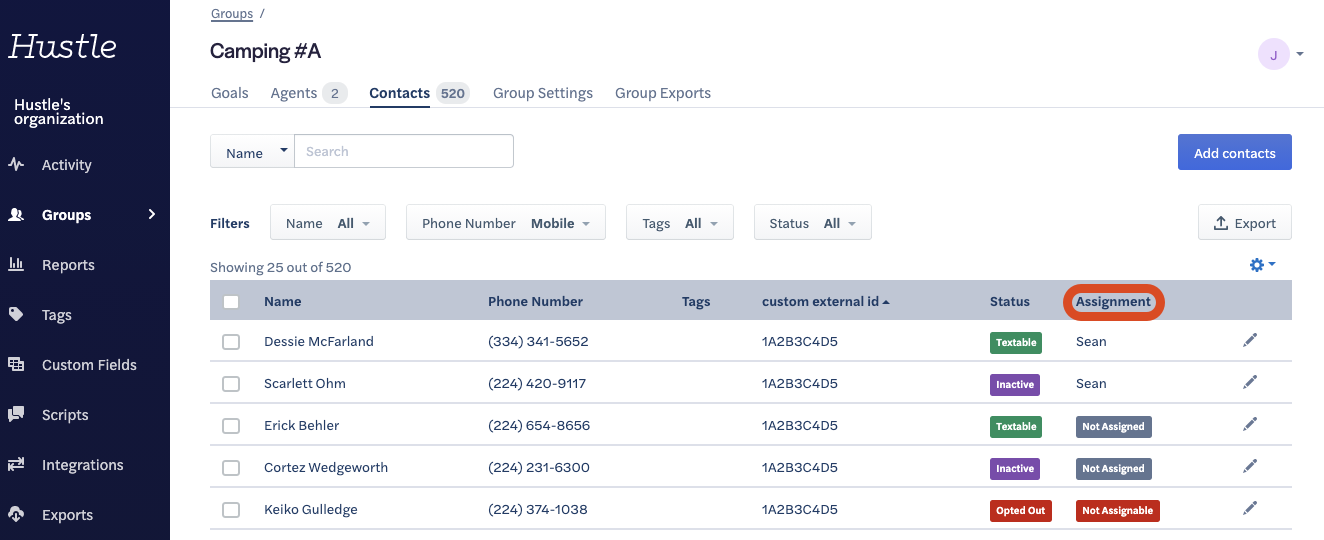Open the Tags All filter dropdown
This screenshot has height=540, width=1324.
pyautogui.click(x=680, y=223)
